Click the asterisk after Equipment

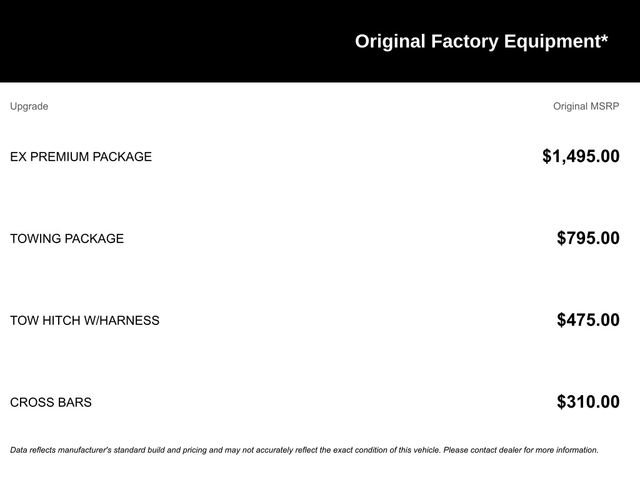pyautogui.click(x=604, y=39)
